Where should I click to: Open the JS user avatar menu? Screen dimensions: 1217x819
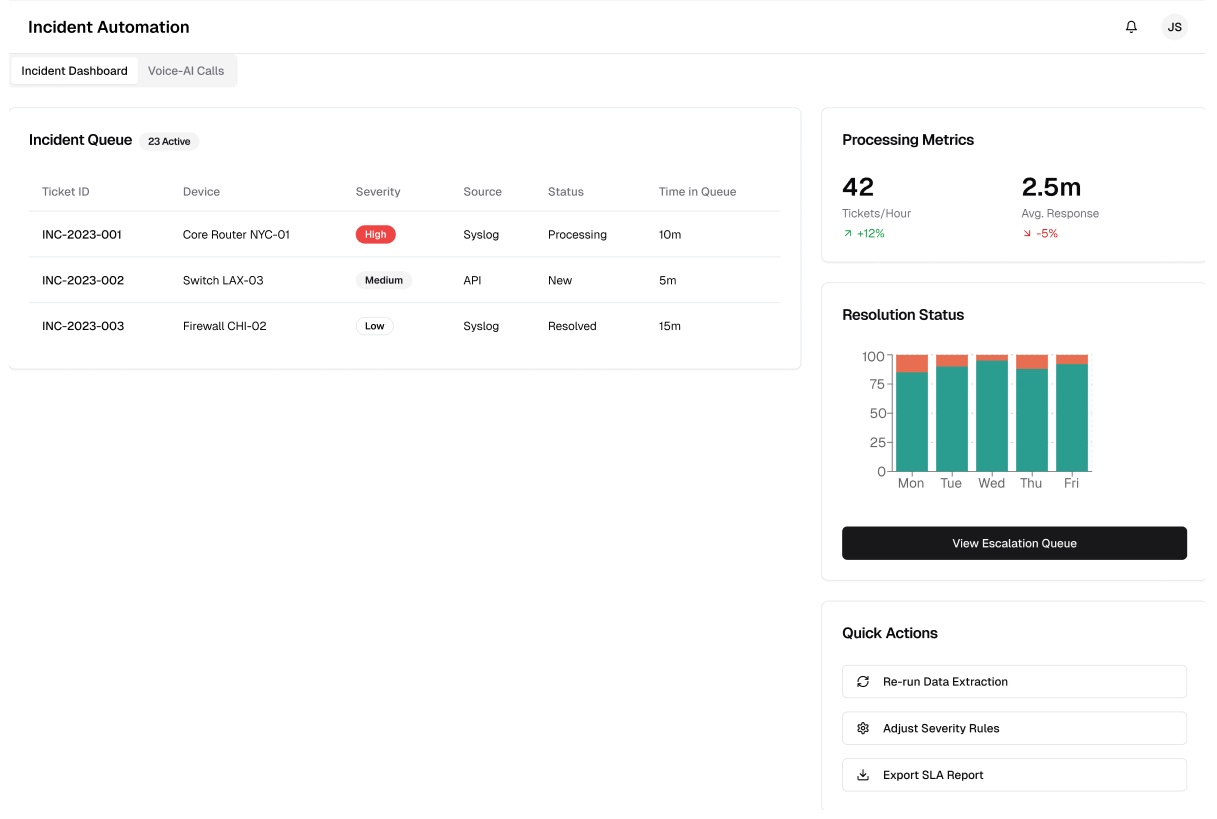coord(1175,27)
